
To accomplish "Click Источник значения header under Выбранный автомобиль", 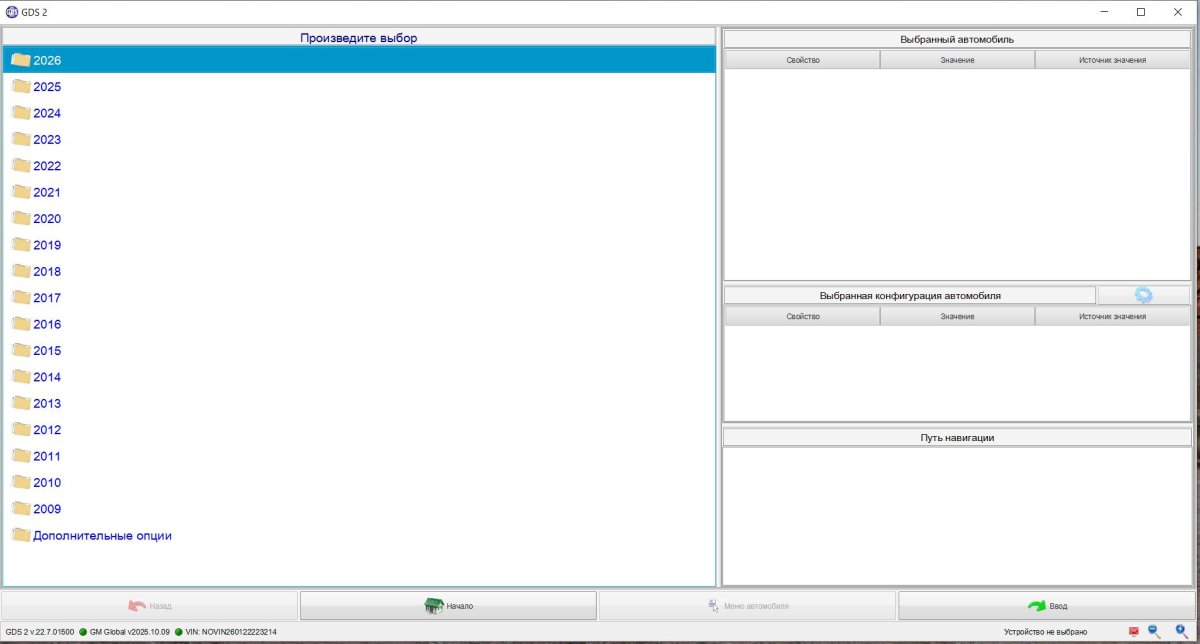I will click(1112, 60).
